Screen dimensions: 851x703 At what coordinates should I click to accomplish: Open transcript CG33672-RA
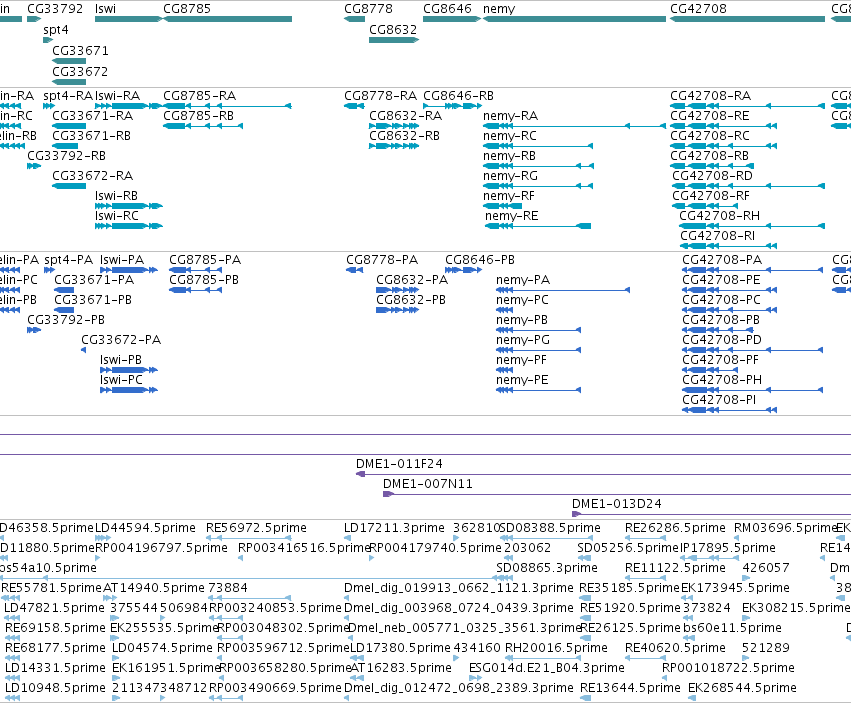[x=69, y=186]
